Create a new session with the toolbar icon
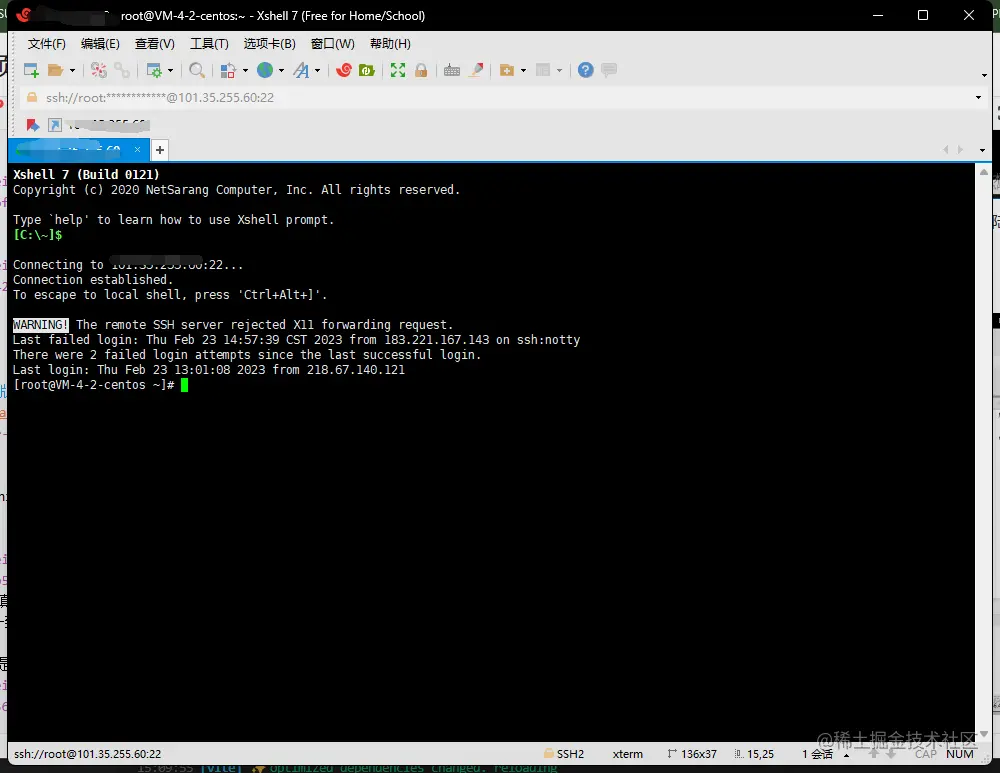The image size is (1000, 773). pos(31,70)
